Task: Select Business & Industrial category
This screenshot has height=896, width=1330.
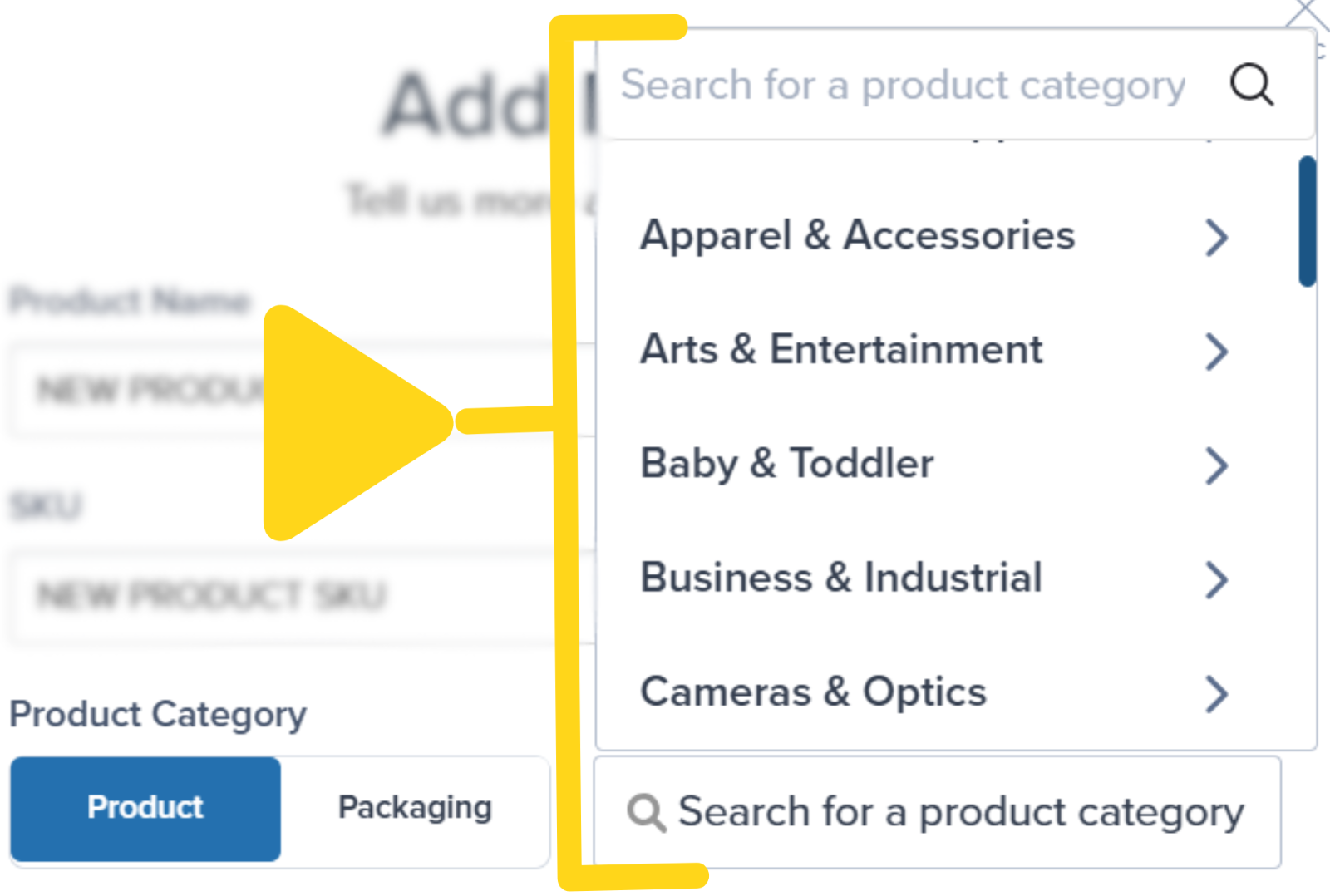Action: [841, 579]
